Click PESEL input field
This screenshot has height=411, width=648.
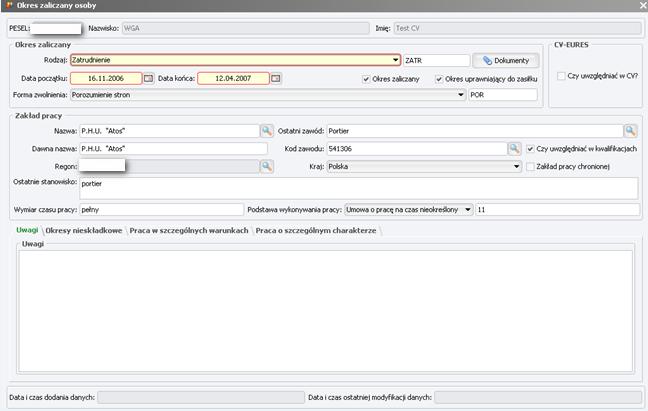pos(56,29)
